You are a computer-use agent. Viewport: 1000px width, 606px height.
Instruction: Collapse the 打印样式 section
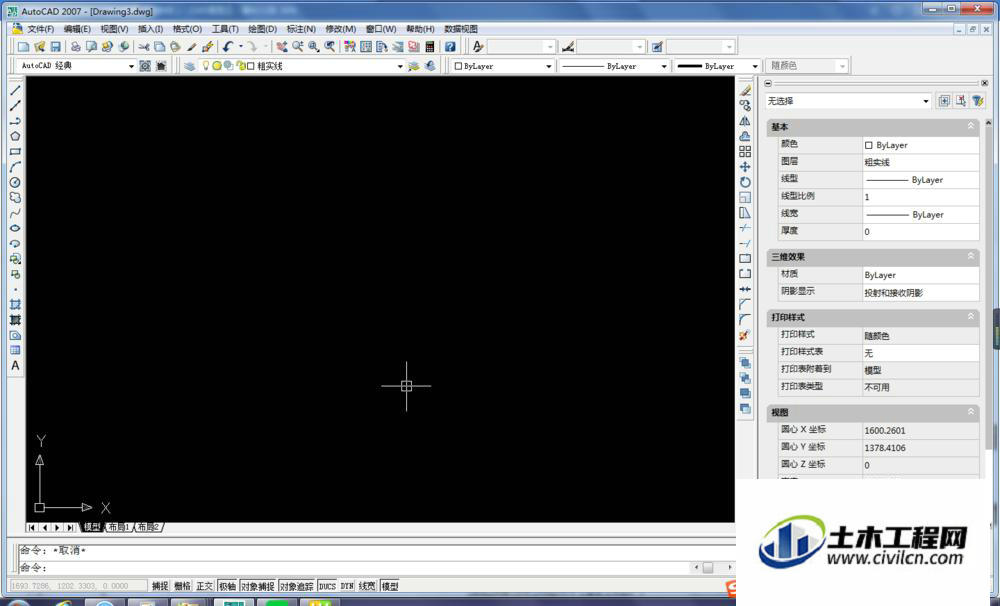(971, 316)
